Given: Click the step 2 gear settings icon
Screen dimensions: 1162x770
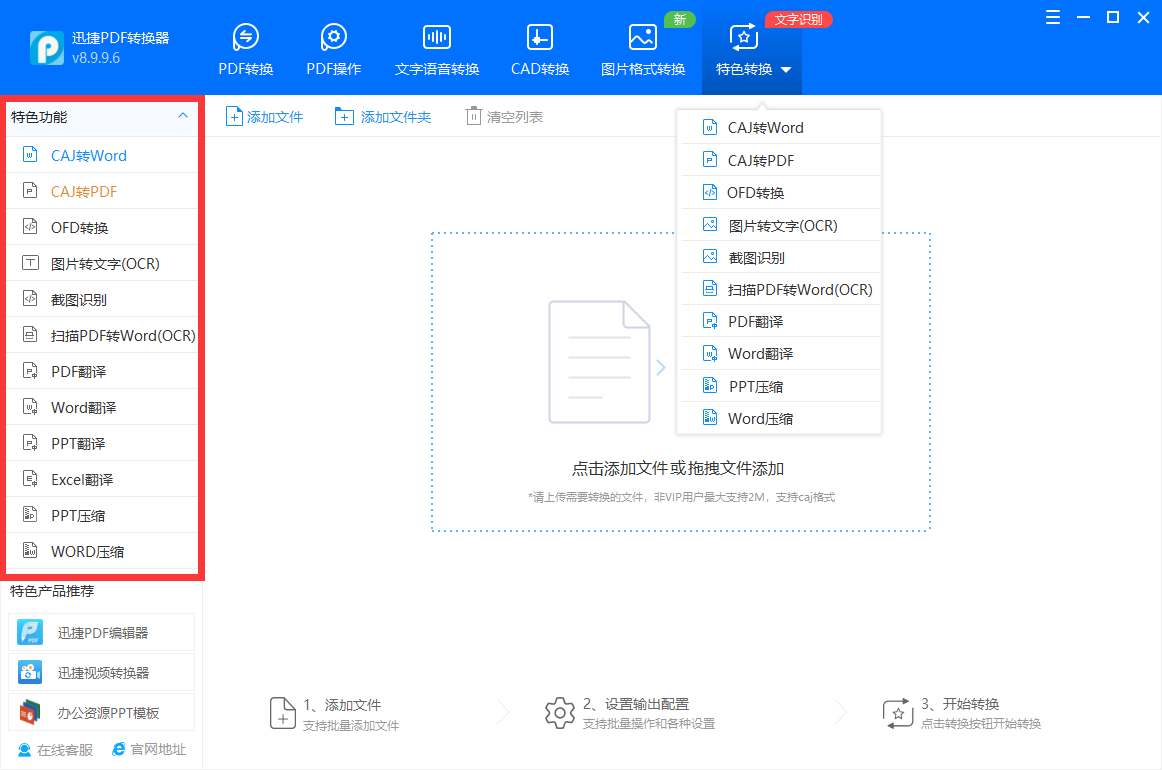Looking at the screenshot, I should click(x=560, y=713).
